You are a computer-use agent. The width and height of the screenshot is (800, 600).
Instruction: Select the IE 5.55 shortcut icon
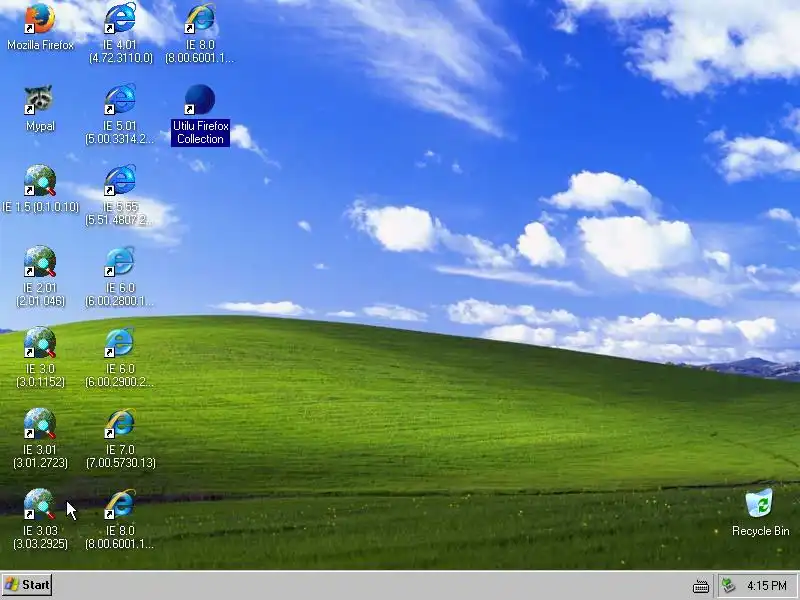click(x=120, y=181)
